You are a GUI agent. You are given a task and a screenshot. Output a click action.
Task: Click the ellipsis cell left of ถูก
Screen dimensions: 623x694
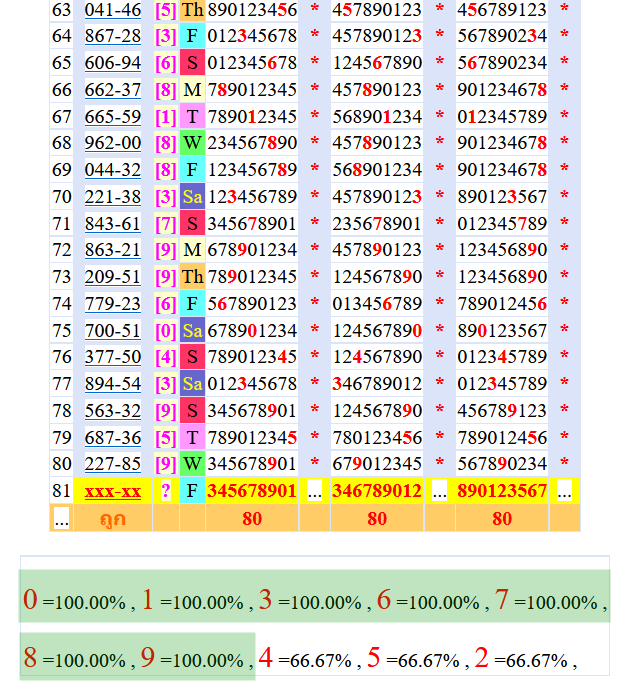62,518
